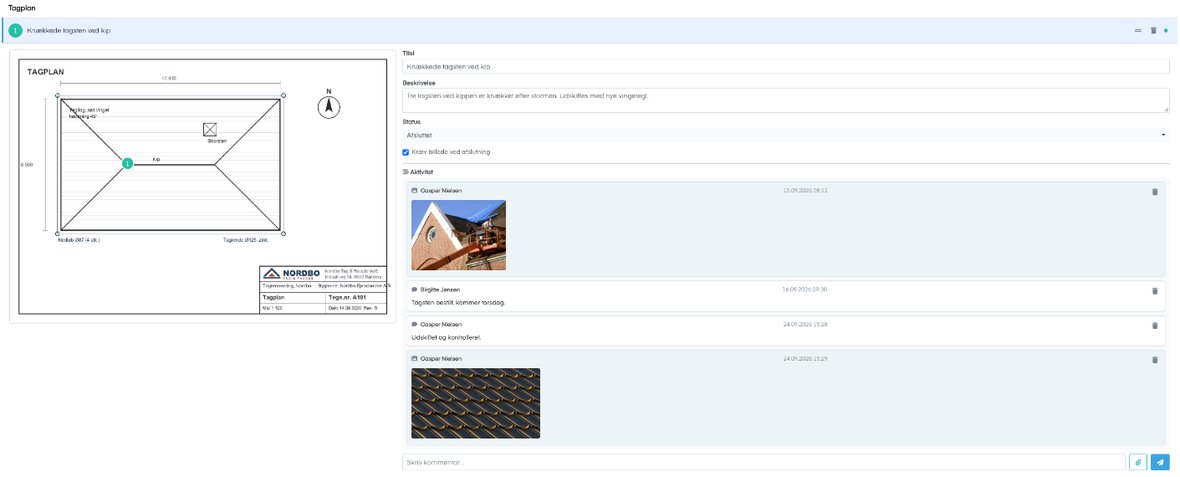The height and width of the screenshot is (477, 1180).
Task: Delete the Knækkede tagsten task via header trash
Action: [x=1153, y=31]
